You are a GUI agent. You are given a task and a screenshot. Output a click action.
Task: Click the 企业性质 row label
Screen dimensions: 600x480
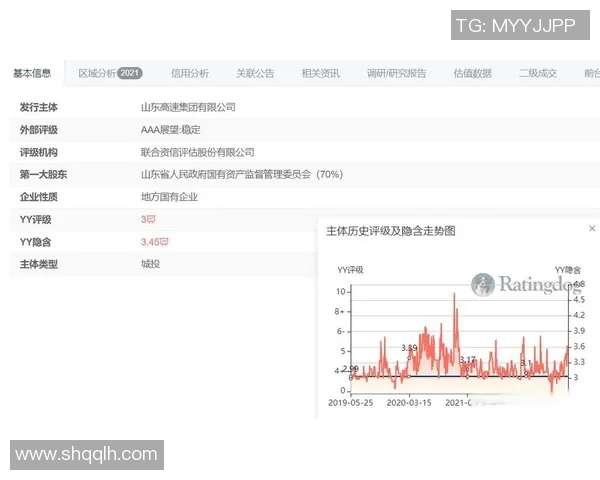tap(39, 197)
